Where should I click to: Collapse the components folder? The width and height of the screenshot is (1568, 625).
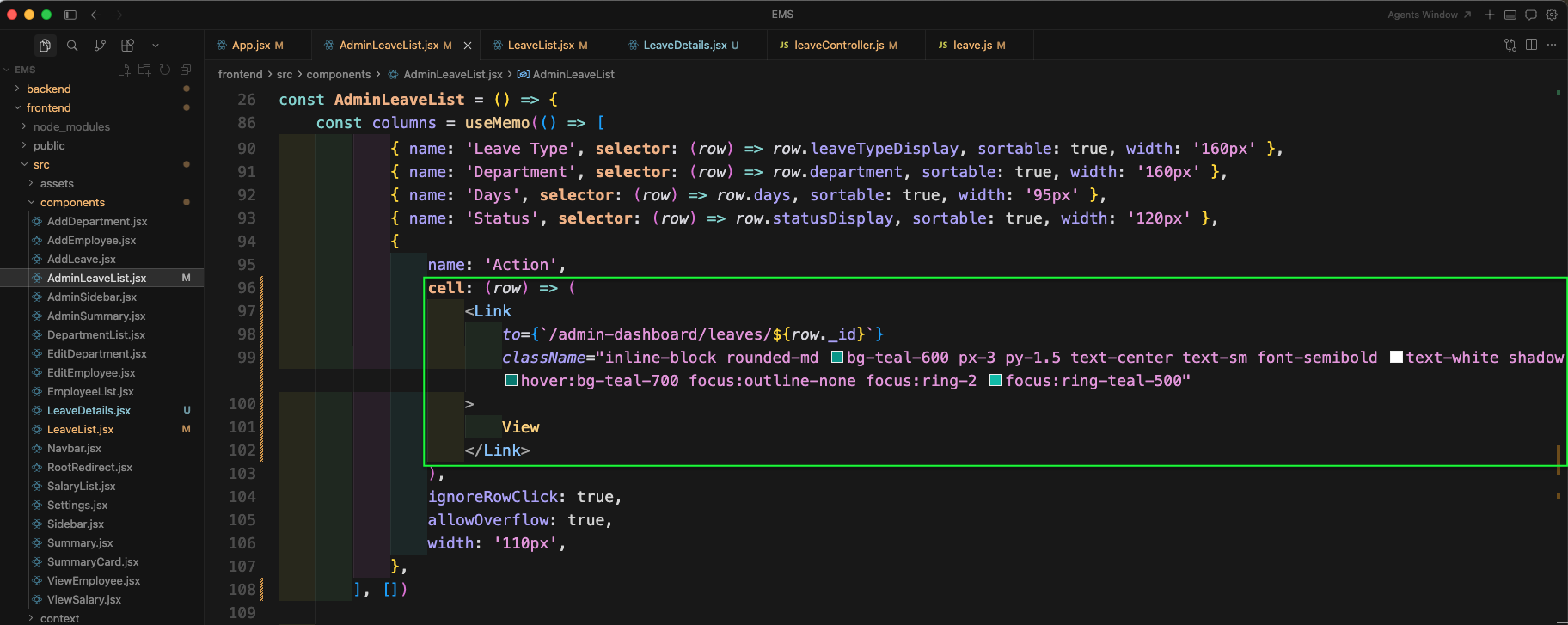coord(72,202)
